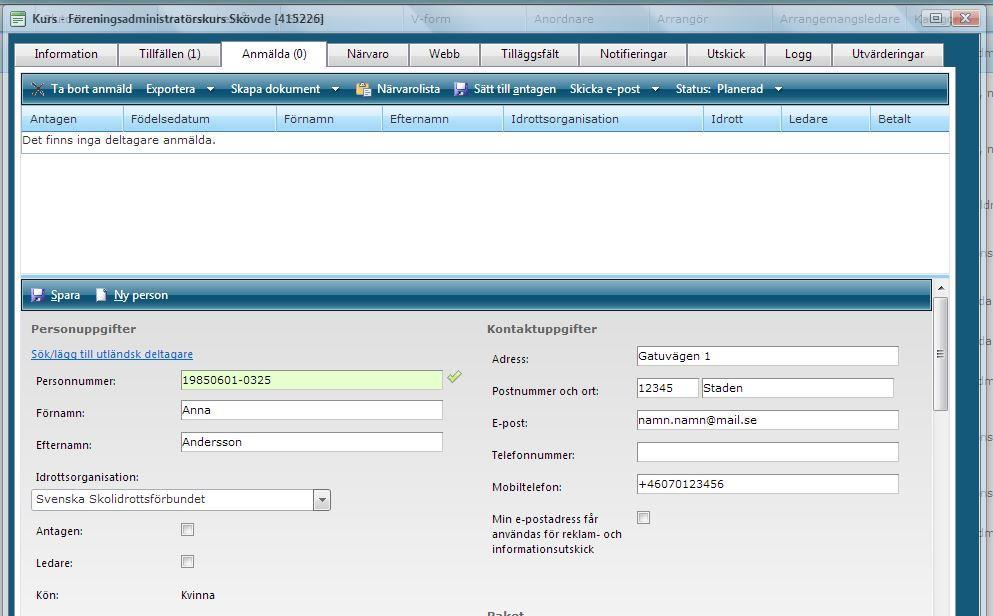
Task: Sort by the Efternamn column header
Action: point(443,119)
